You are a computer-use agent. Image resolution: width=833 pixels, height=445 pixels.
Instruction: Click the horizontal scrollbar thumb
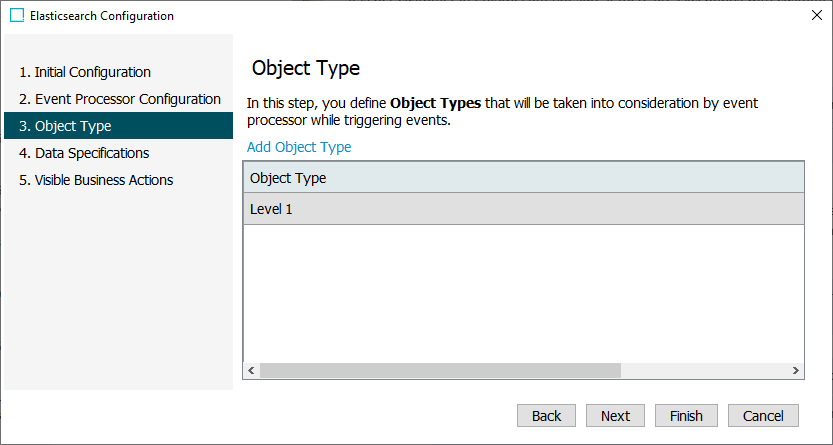[x=440, y=370]
